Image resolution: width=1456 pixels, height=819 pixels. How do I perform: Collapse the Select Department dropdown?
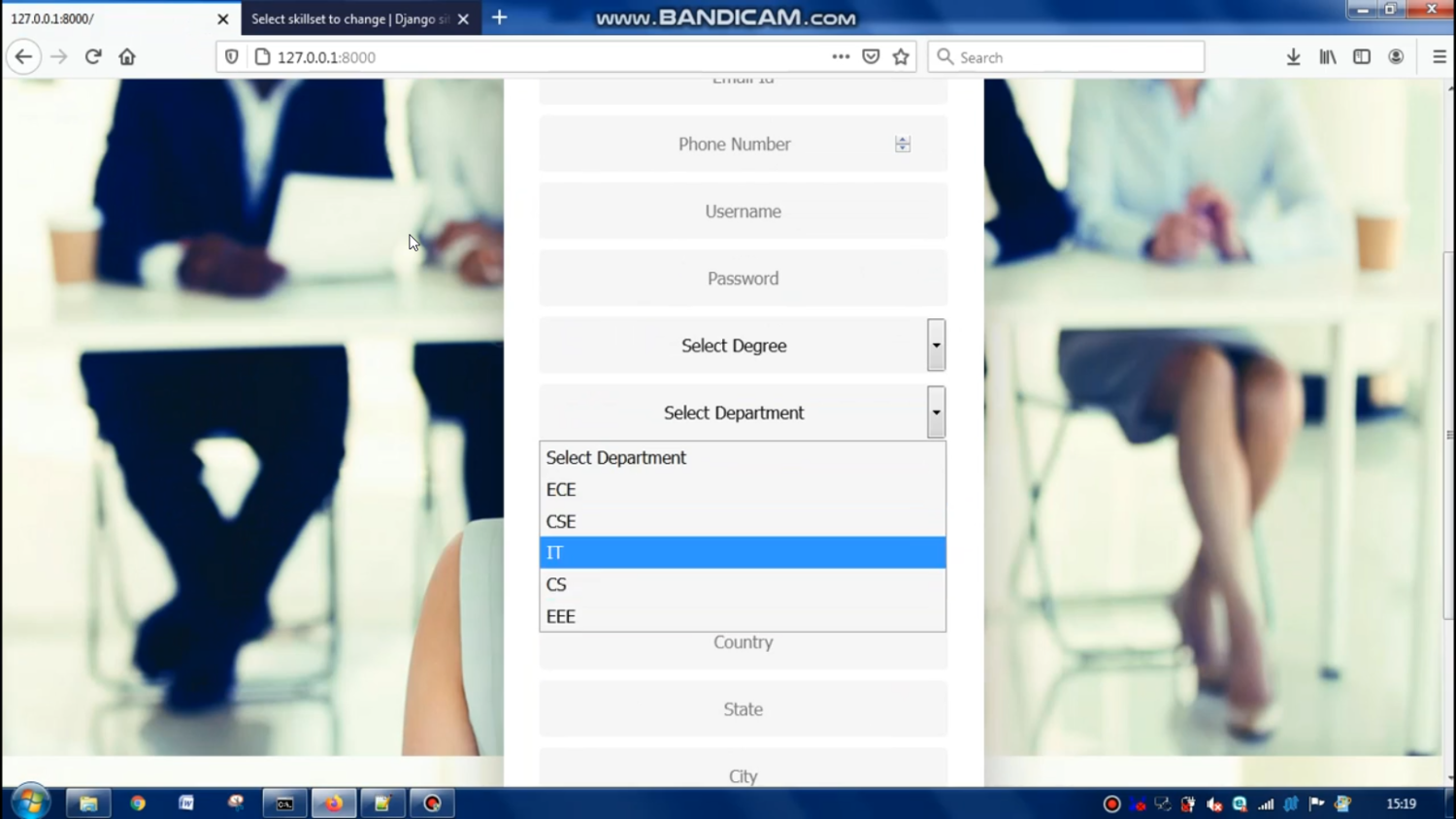click(x=743, y=412)
